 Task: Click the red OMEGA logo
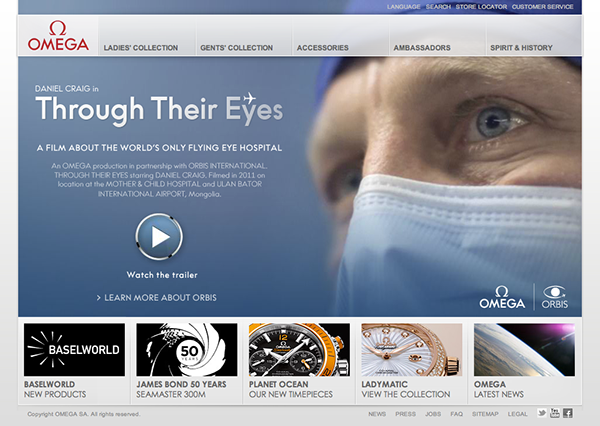coord(58,36)
